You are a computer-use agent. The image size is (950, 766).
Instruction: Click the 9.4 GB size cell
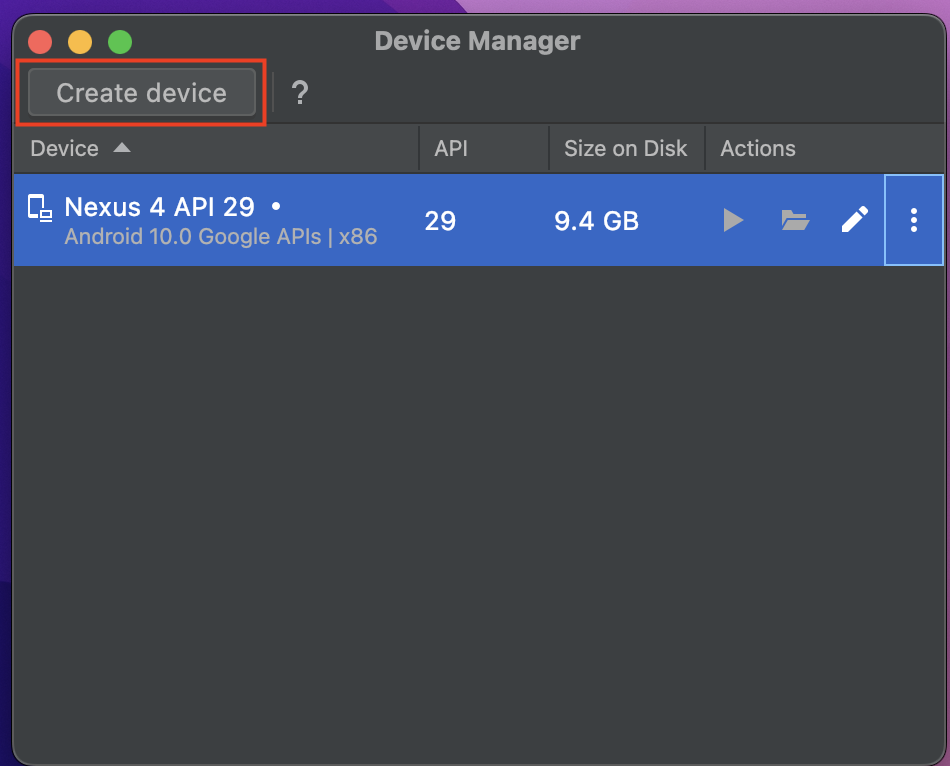click(x=596, y=221)
